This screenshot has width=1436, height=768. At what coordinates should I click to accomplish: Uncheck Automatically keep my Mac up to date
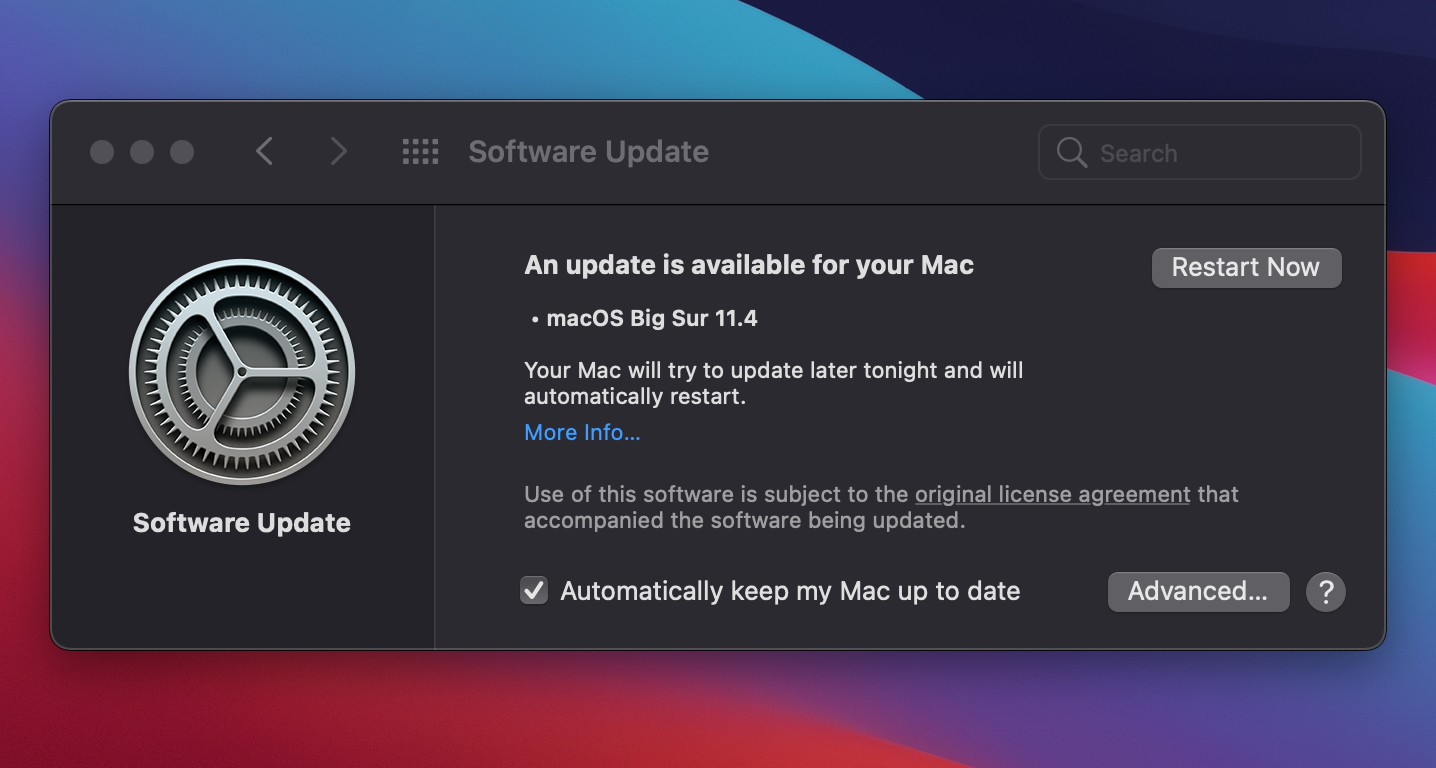click(x=534, y=591)
